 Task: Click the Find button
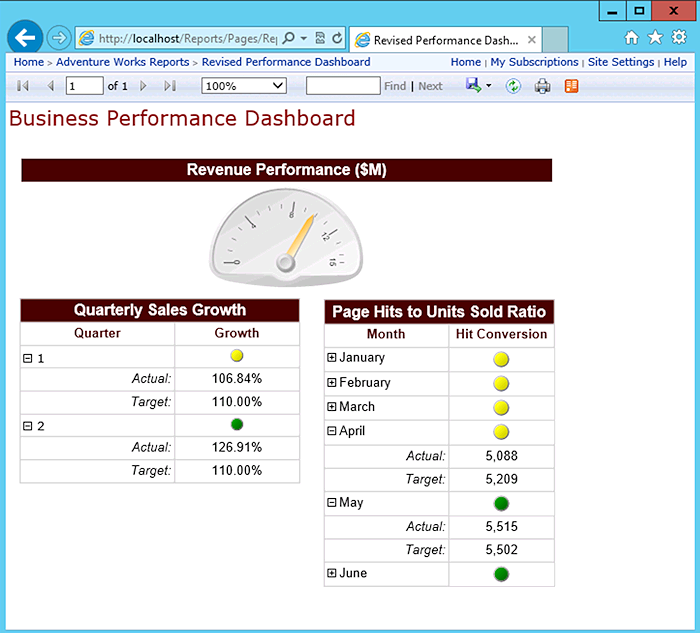(x=395, y=86)
